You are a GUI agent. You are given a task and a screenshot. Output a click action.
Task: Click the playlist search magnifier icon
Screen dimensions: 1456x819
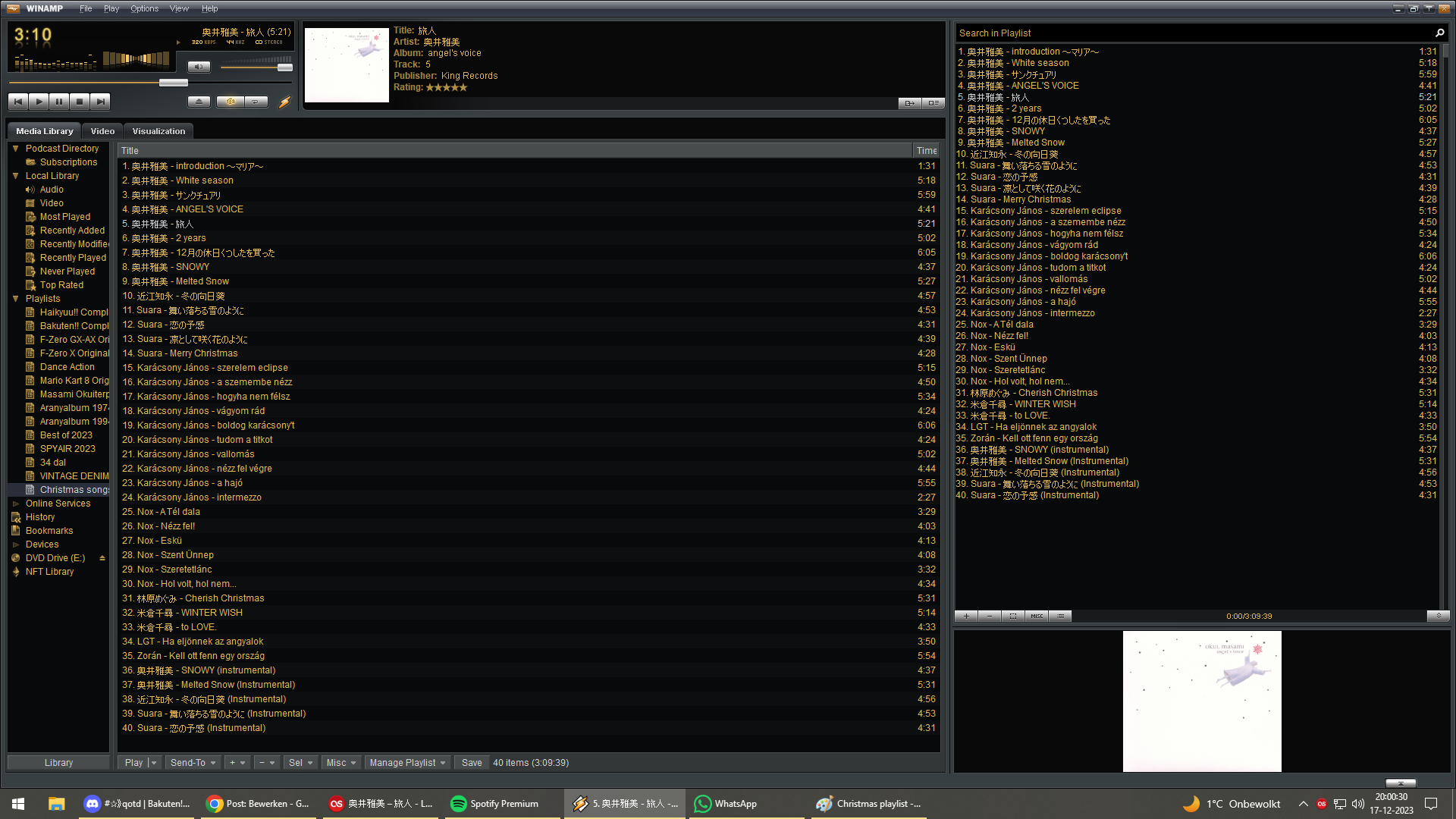click(1439, 33)
